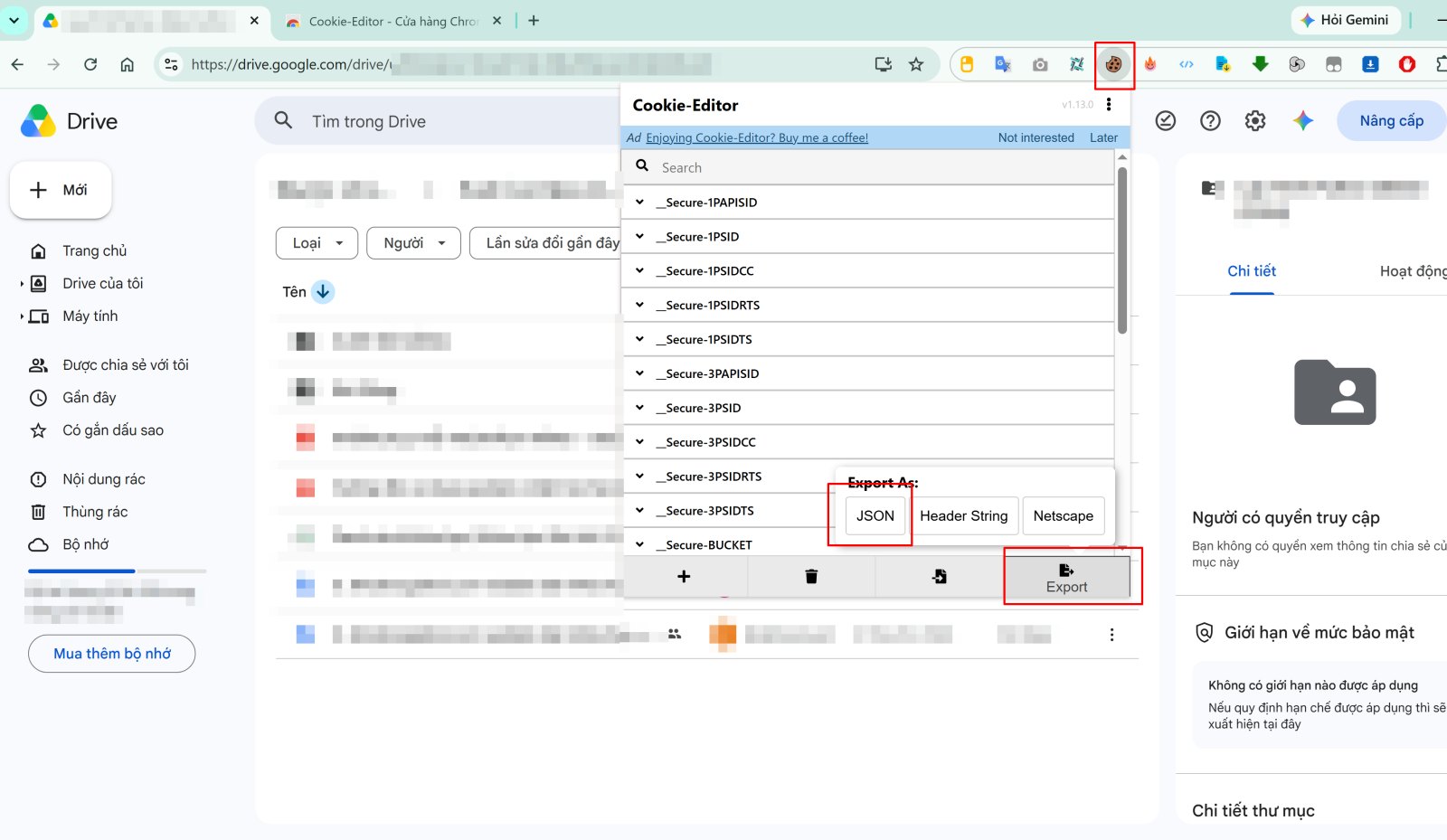Open Được chia sẻ với tôi
This screenshot has height=840, width=1447.
[125, 365]
